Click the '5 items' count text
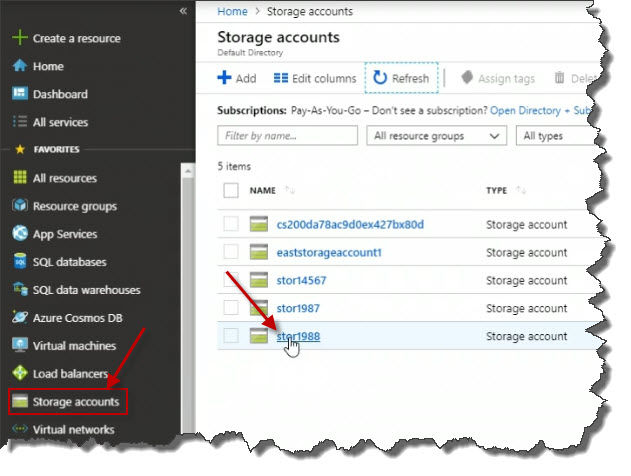The width and height of the screenshot is (631, 476). 234,166
